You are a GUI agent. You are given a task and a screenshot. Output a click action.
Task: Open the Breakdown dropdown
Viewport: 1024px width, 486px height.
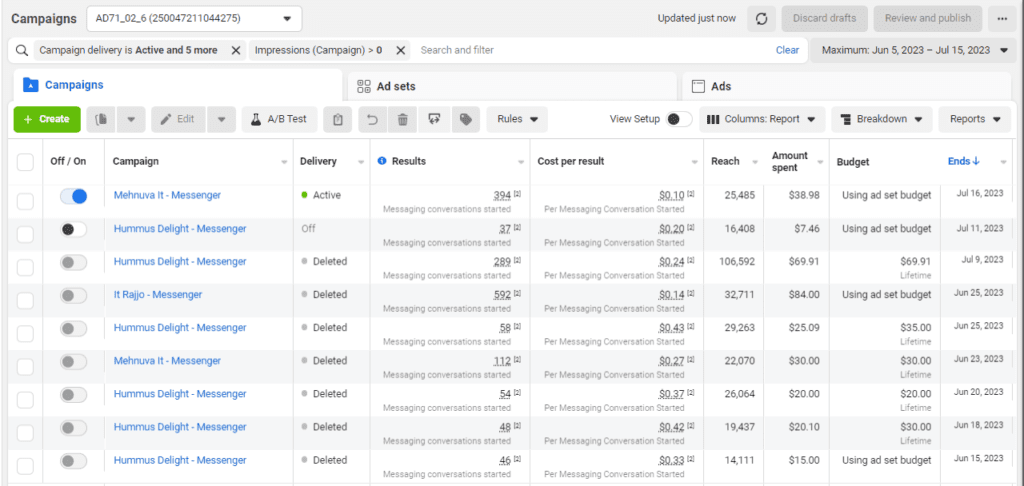[883, 120]
